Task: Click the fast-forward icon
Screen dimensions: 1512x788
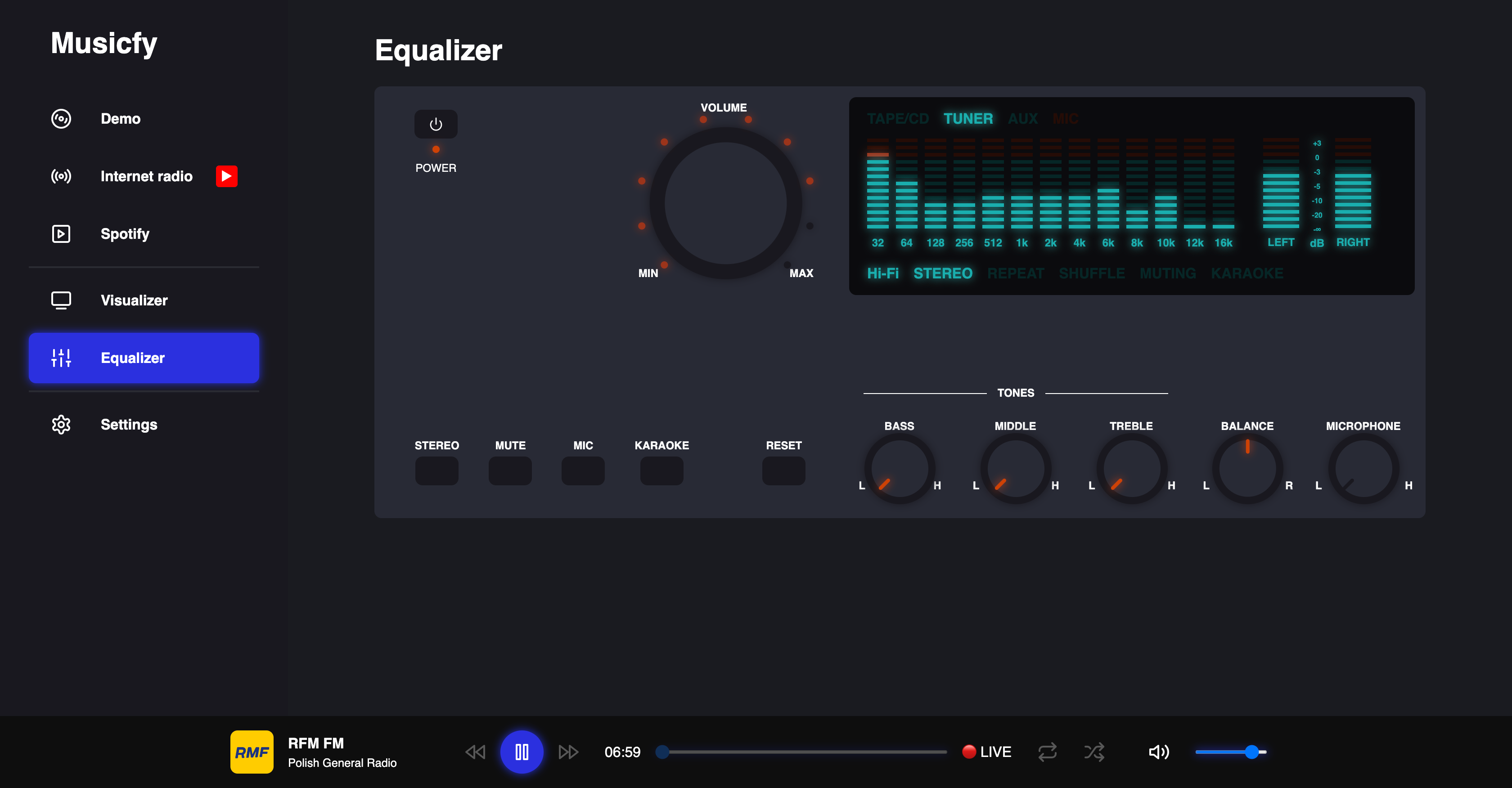Action: [567, 752]
